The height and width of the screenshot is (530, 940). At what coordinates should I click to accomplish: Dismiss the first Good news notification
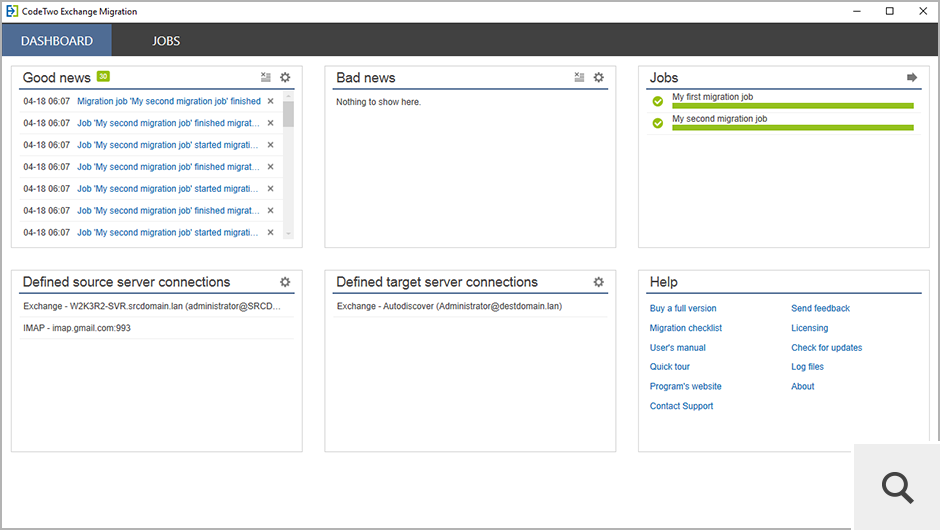[x=270, y=101]
